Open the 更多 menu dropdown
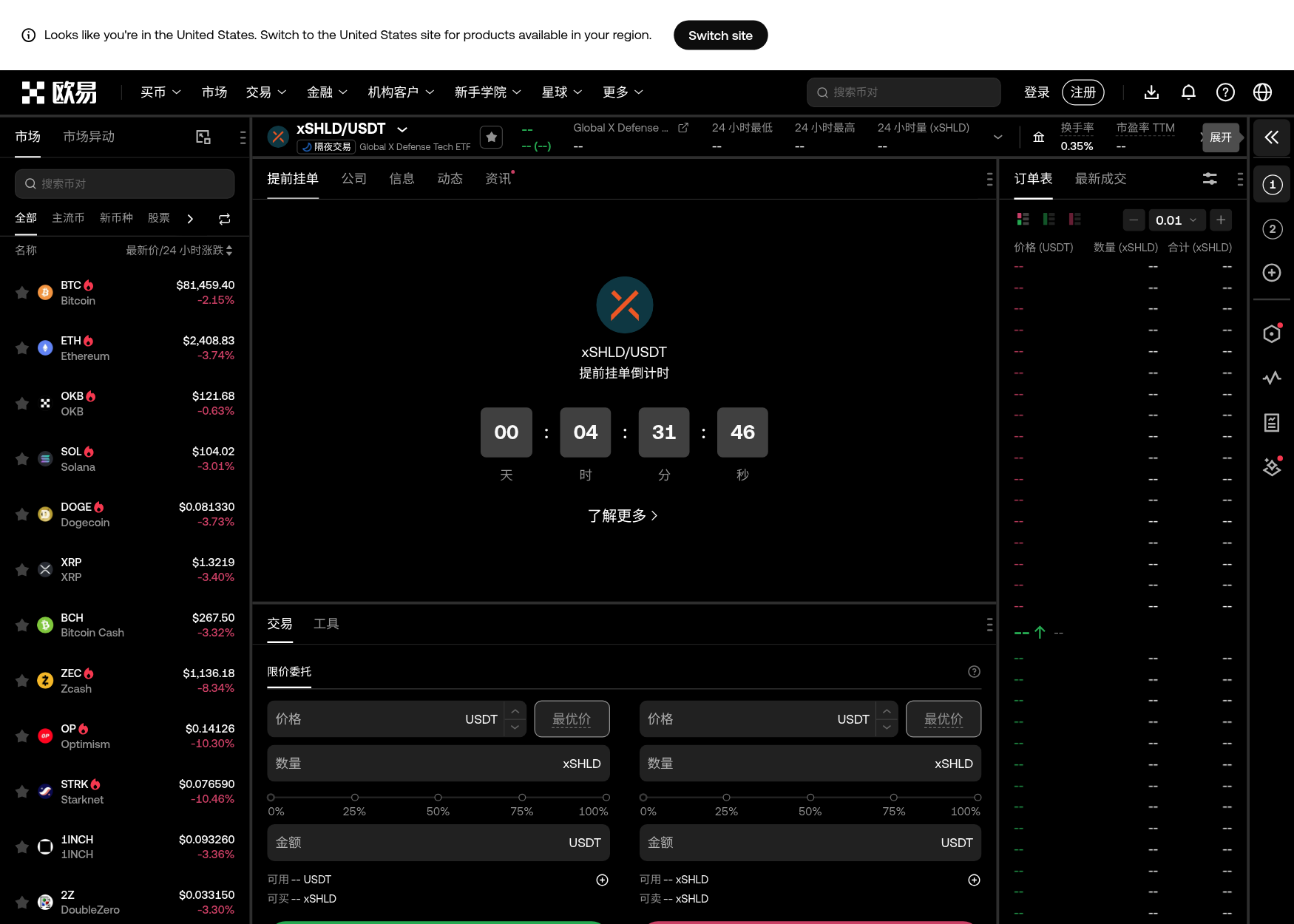 tap(623, 92)
